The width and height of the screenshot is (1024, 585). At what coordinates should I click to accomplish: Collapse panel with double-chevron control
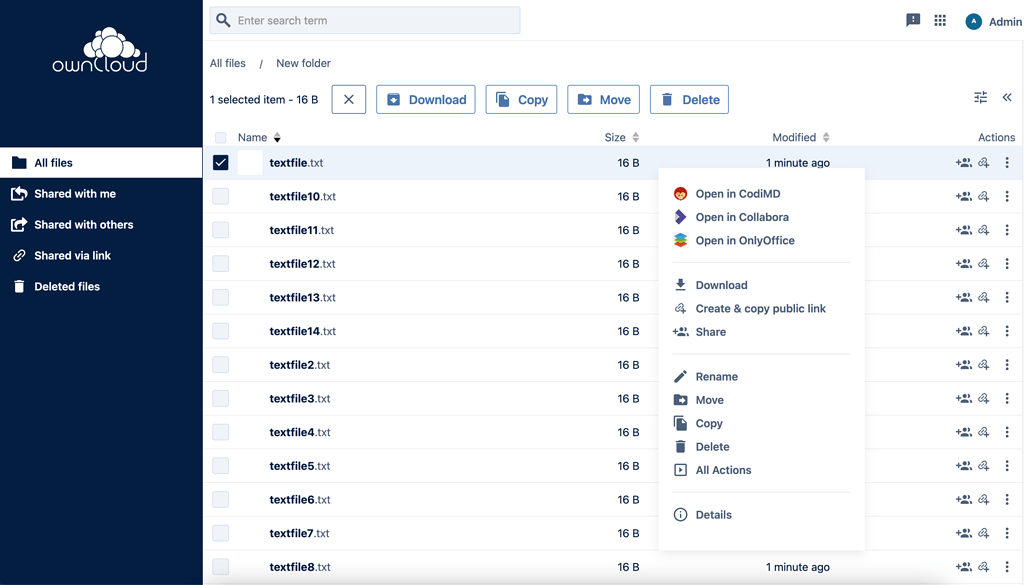point(1007,97)
